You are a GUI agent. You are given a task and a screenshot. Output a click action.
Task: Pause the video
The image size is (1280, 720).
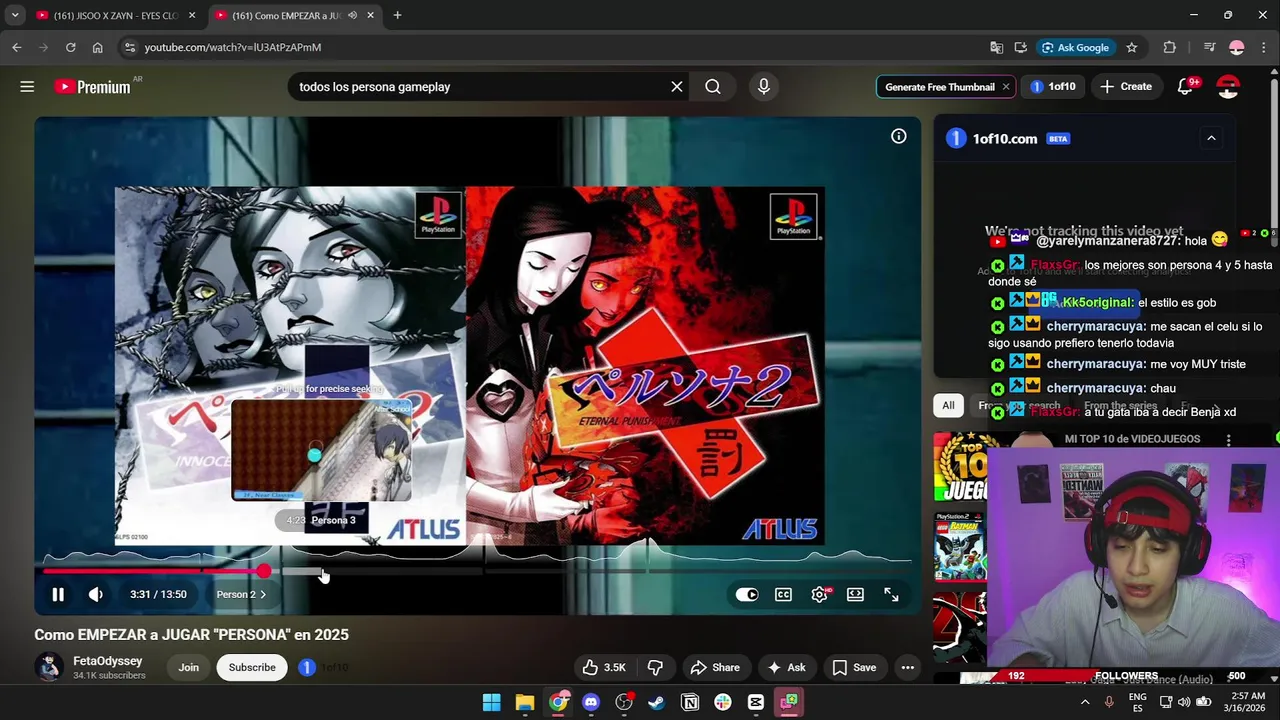click(x=58, y=594)
